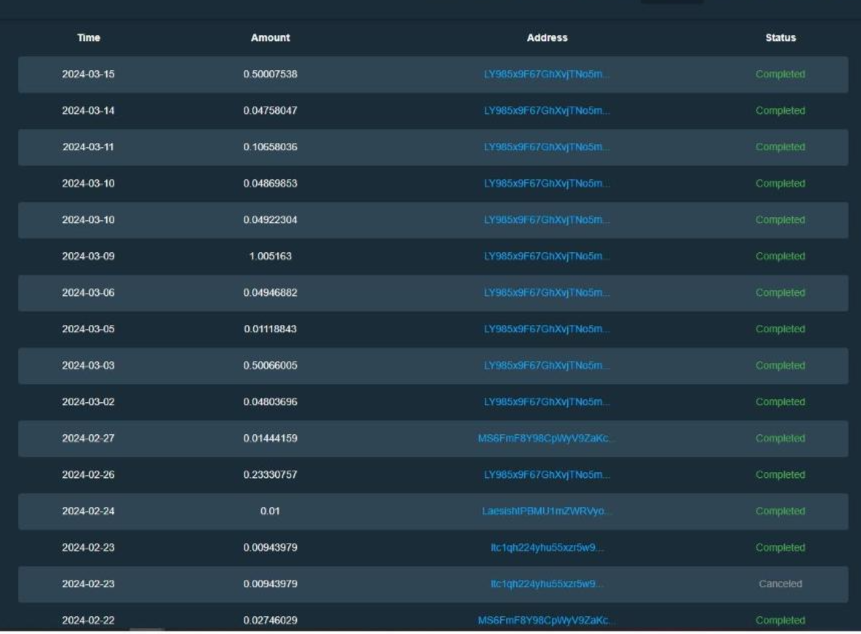
Task: Open the LaesishIPBMU1mZWRVyo address link
Action: 546,511
